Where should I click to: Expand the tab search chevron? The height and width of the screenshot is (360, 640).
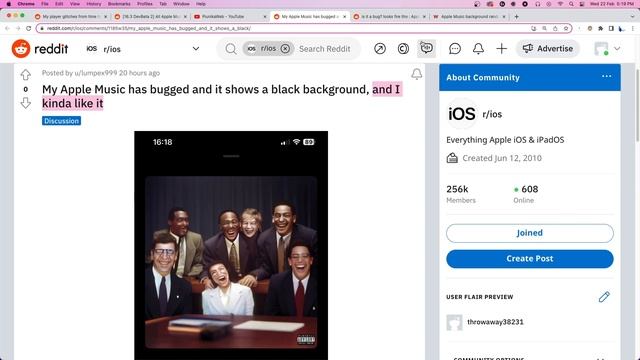click(x=633, y=17)
